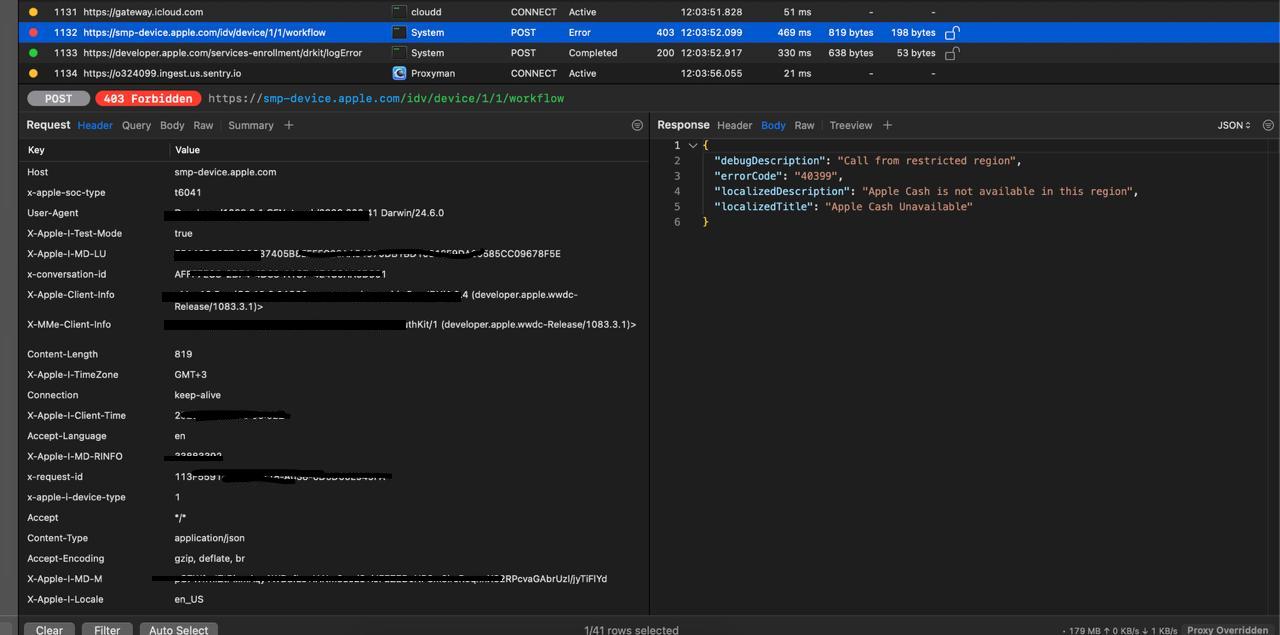This screenshot has width=1280, height=635.
Task: Click yellow status dot of row 1131
Action: [33, 12]
